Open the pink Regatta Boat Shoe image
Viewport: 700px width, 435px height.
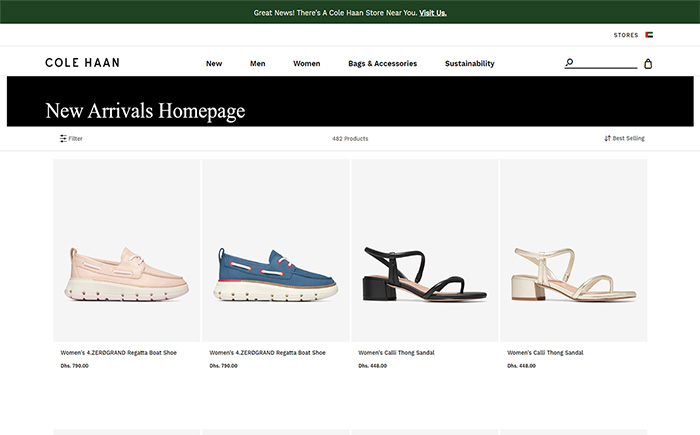tap(127, 251)
